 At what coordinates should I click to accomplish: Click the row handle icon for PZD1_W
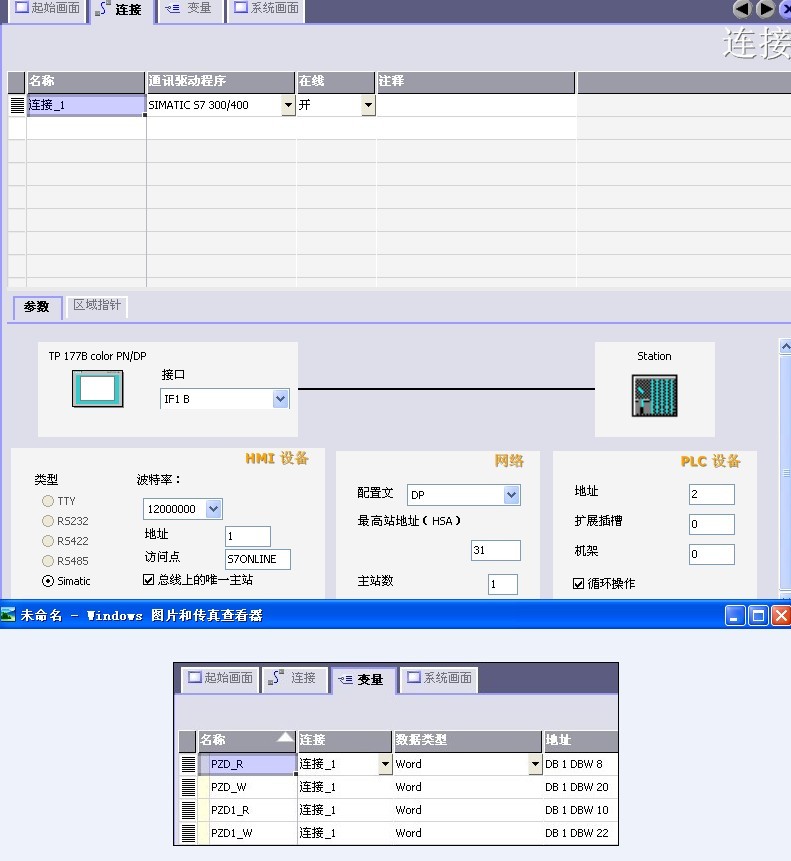coord(188,833)
